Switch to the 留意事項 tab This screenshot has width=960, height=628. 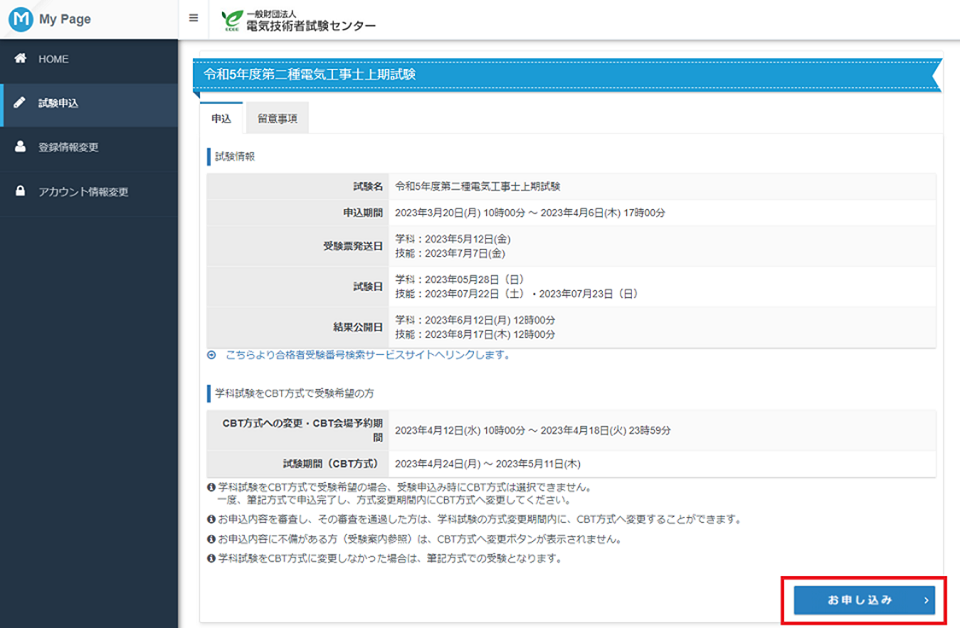coord(276,118)
